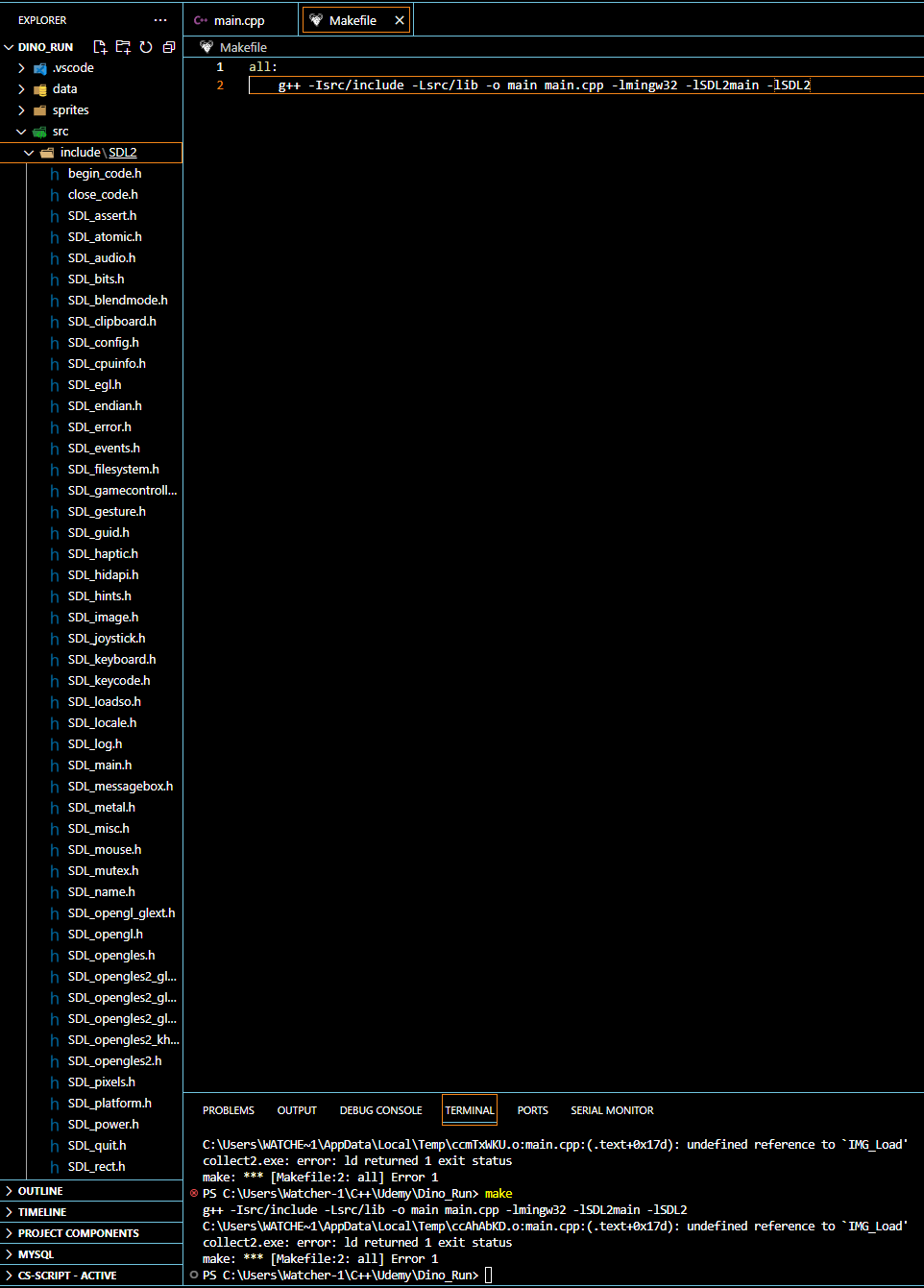Click the failed command red marker

194,1194
